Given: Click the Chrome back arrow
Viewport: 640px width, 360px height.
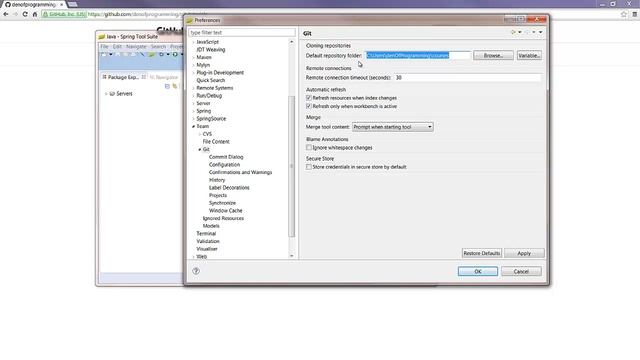Looking at the screenshot, I should pos(6,14).
